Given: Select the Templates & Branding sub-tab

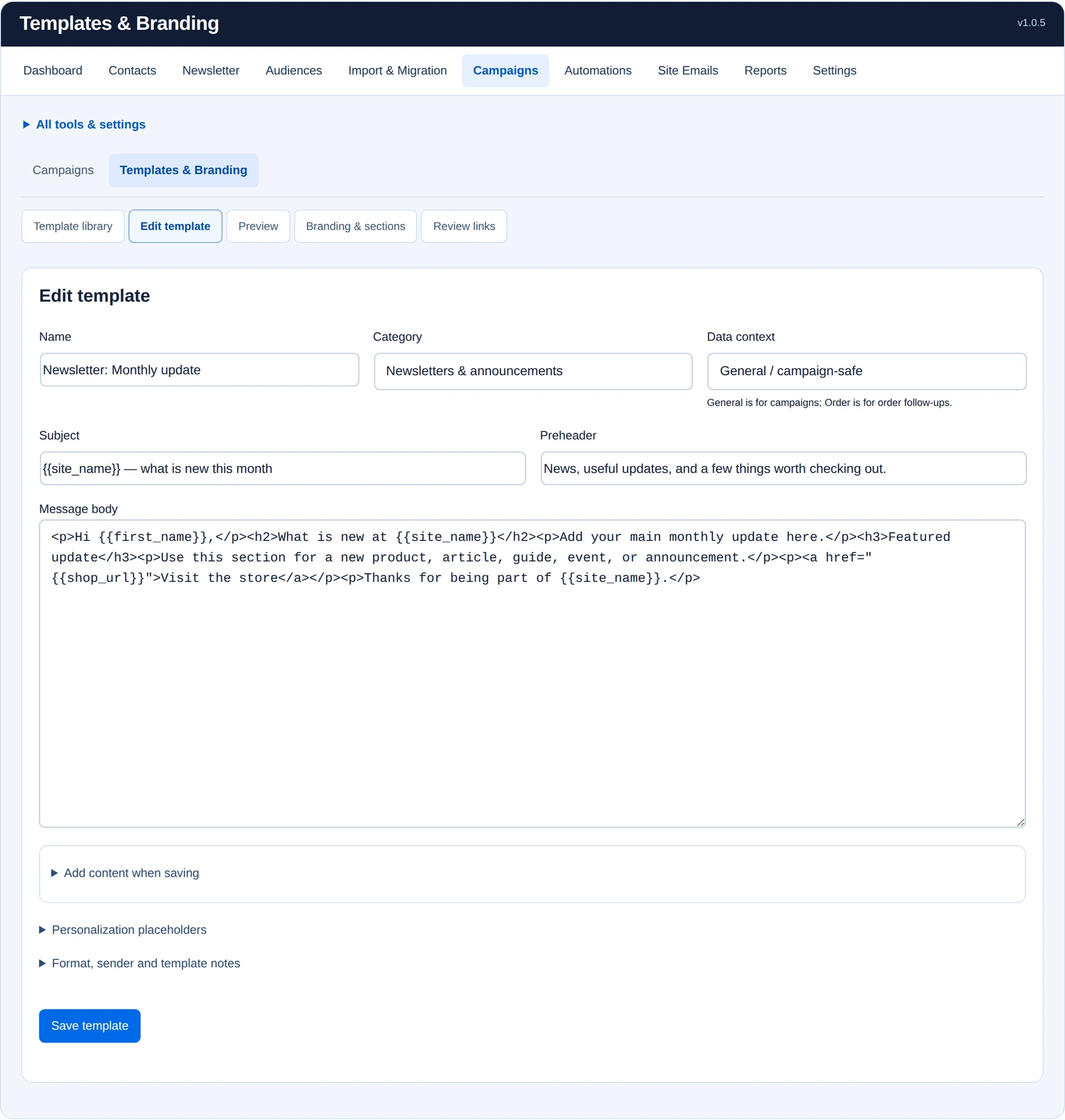Looking at the screenshot, I should [184, 171].
